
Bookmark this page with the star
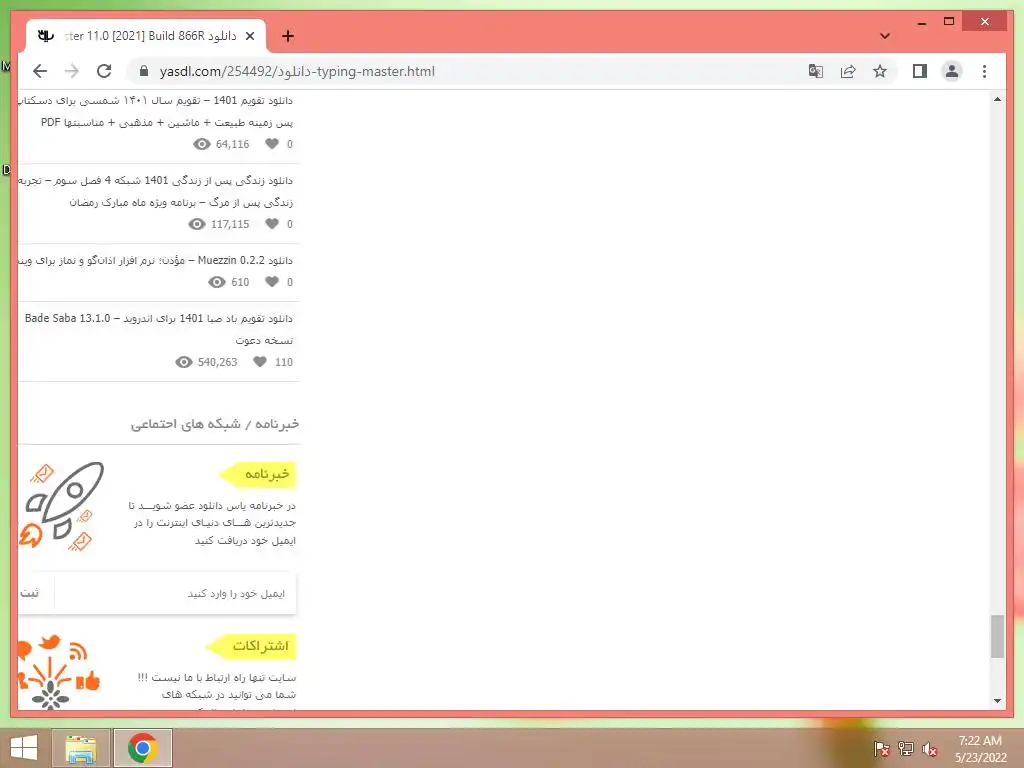[x=880, y=71]
